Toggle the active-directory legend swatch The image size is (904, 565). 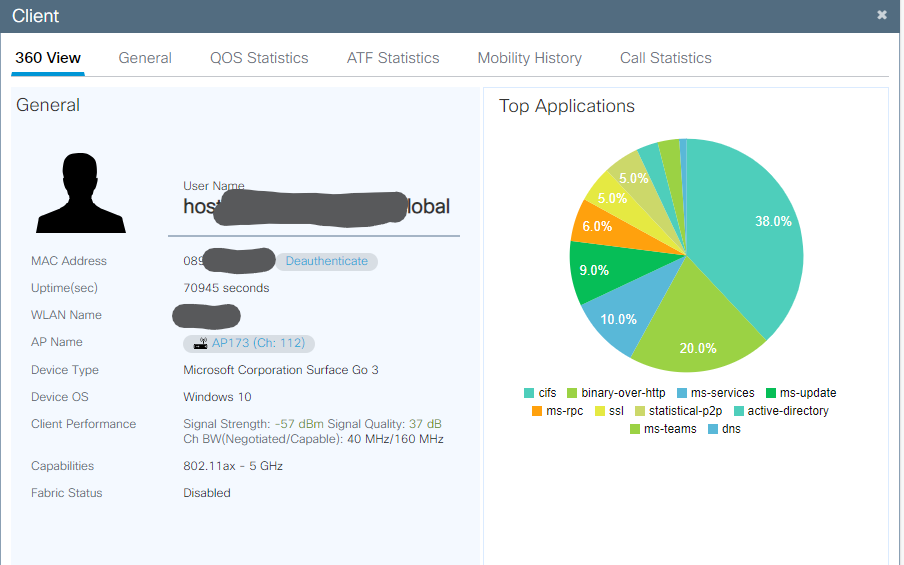[x=739, y=411]
